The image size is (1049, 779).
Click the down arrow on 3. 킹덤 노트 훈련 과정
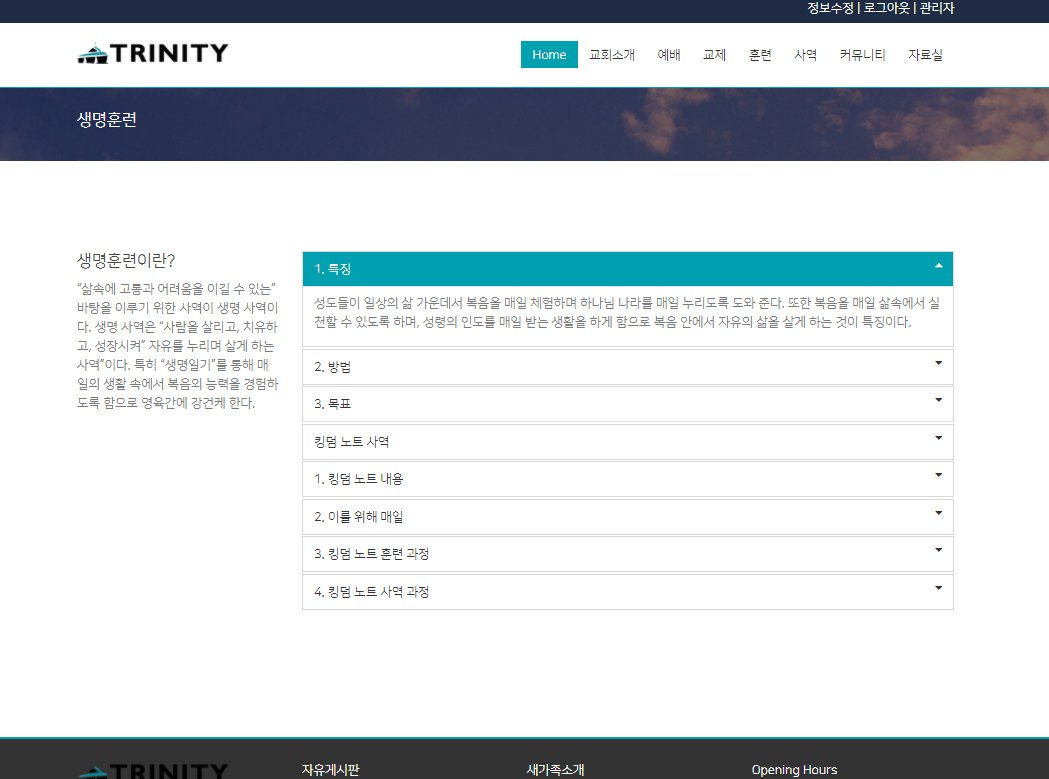pos(939,550)
